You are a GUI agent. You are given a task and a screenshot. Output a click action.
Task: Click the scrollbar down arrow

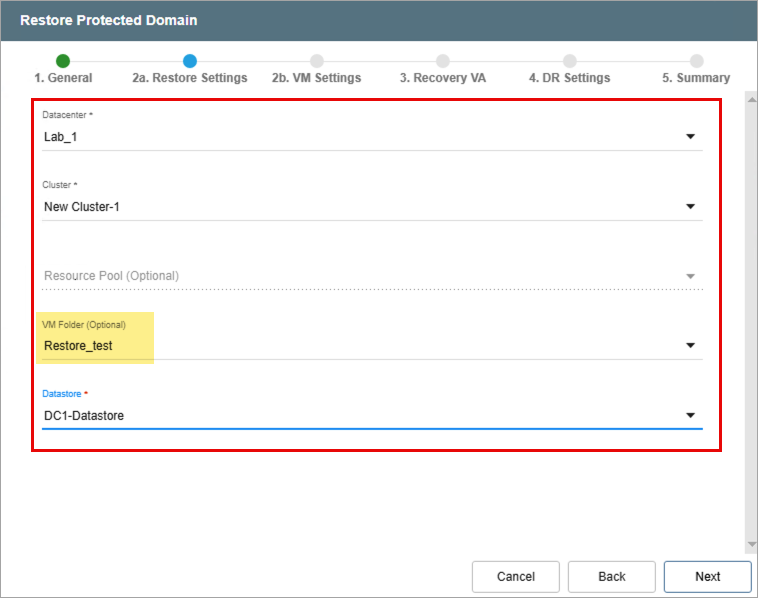click(751, 545)
